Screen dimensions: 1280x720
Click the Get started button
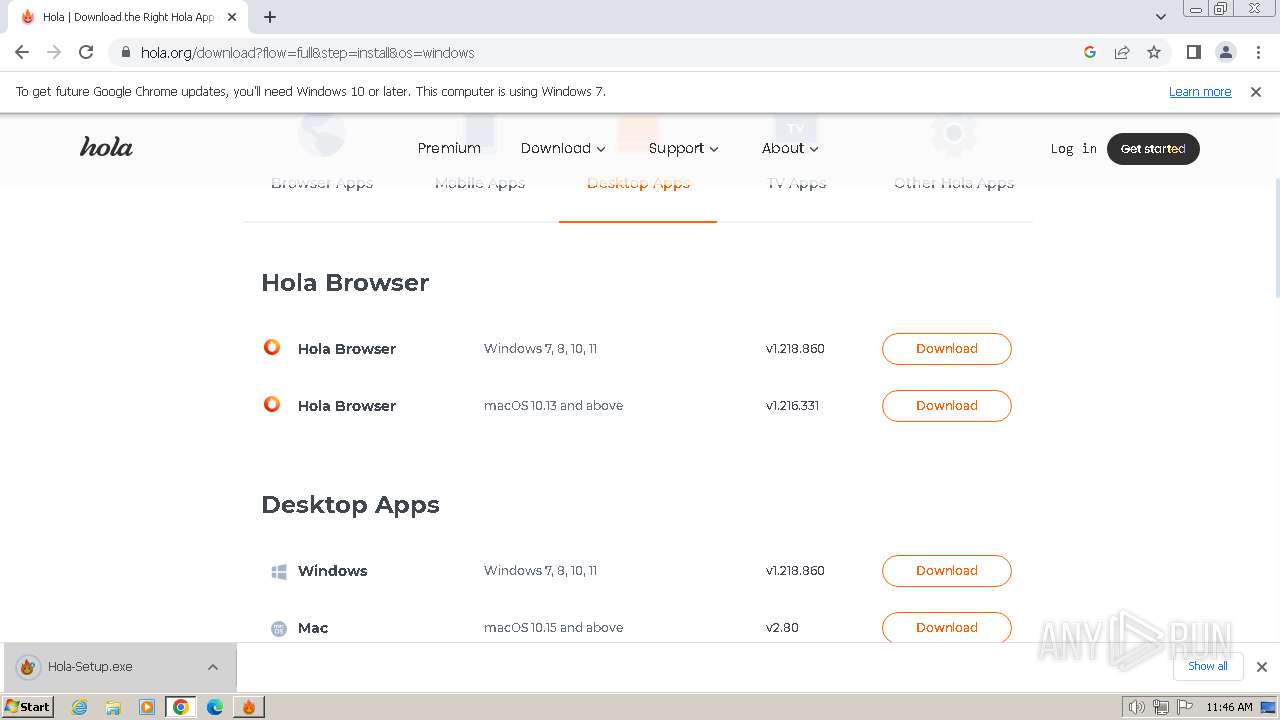pos(1153,148)
